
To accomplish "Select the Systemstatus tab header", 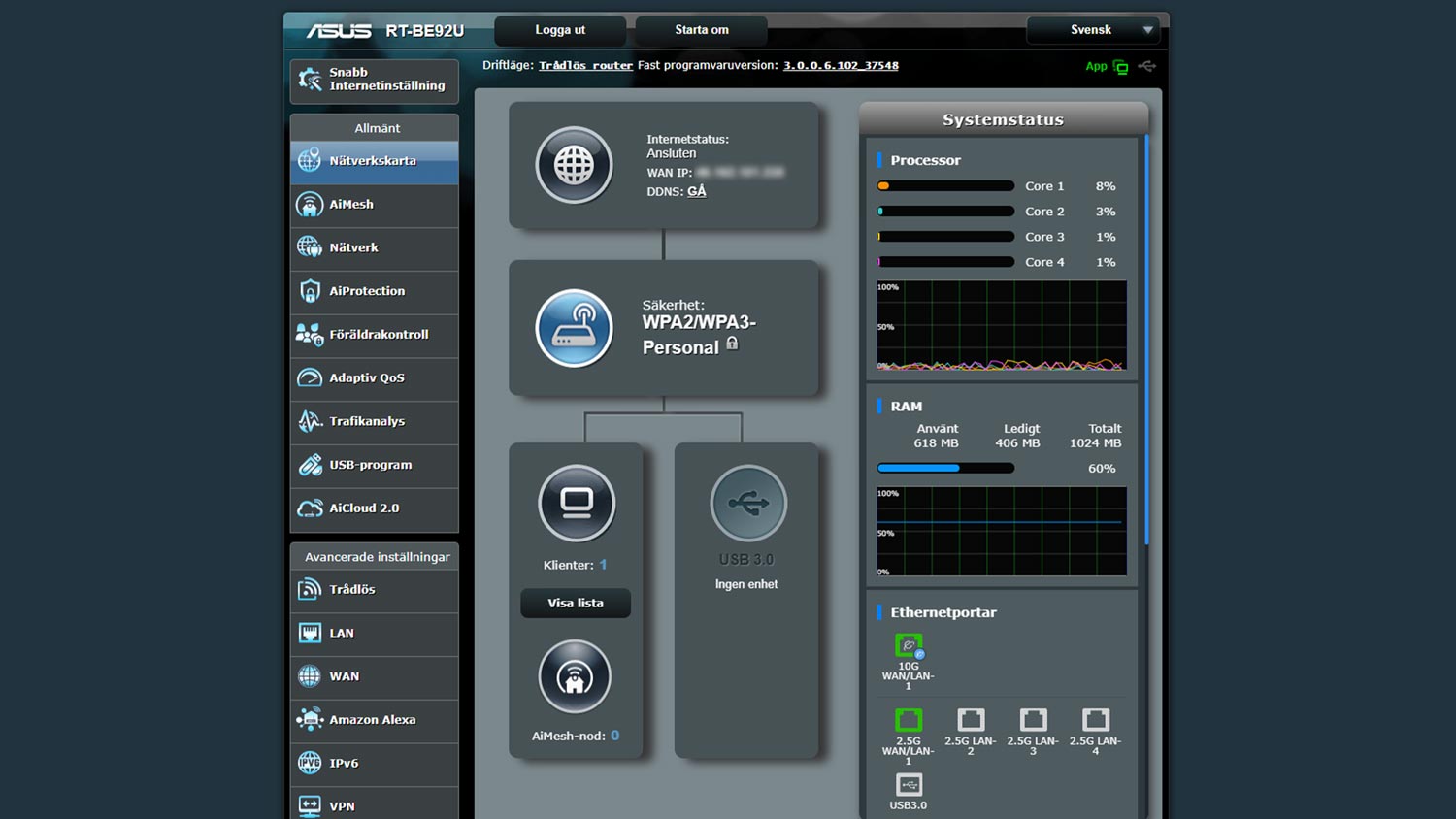I will (1004, 119).
